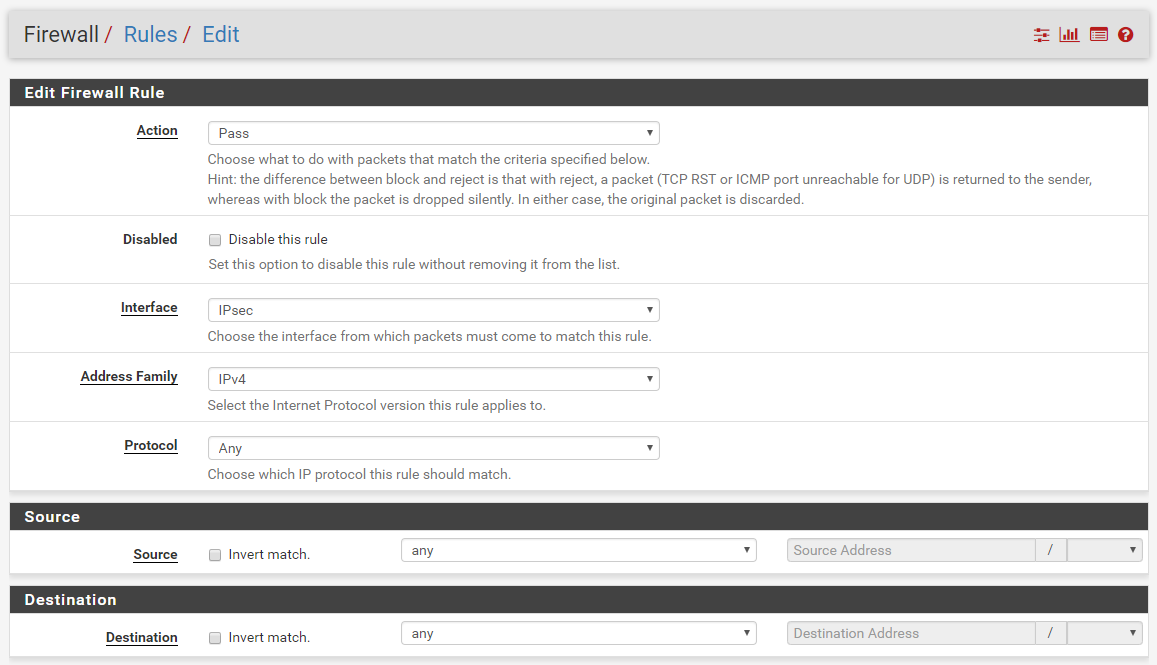Click the Edit Firewall Rule section header

point(578,92)
